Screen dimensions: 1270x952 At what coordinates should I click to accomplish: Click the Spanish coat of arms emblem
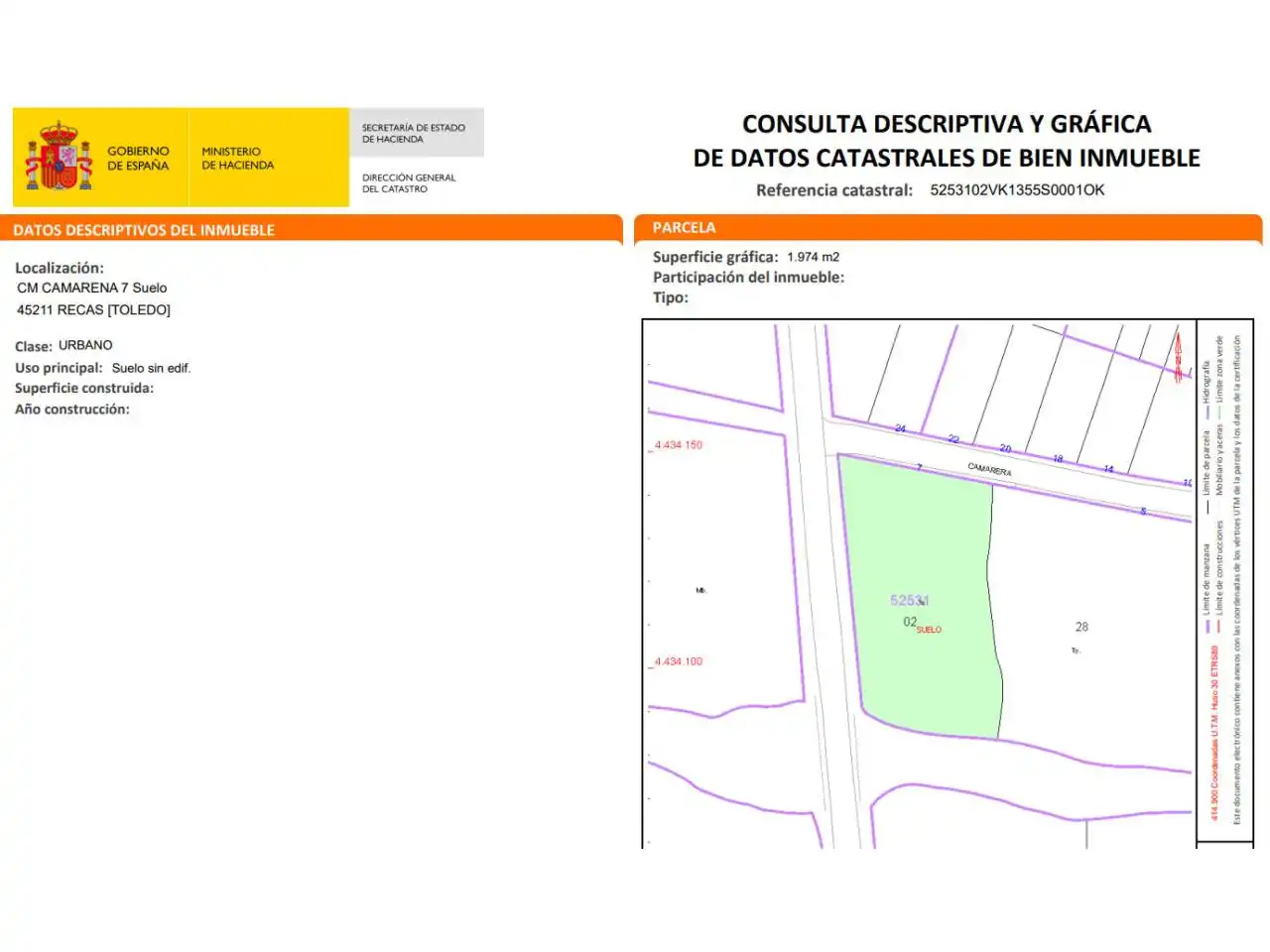click(x=59, y=157)
